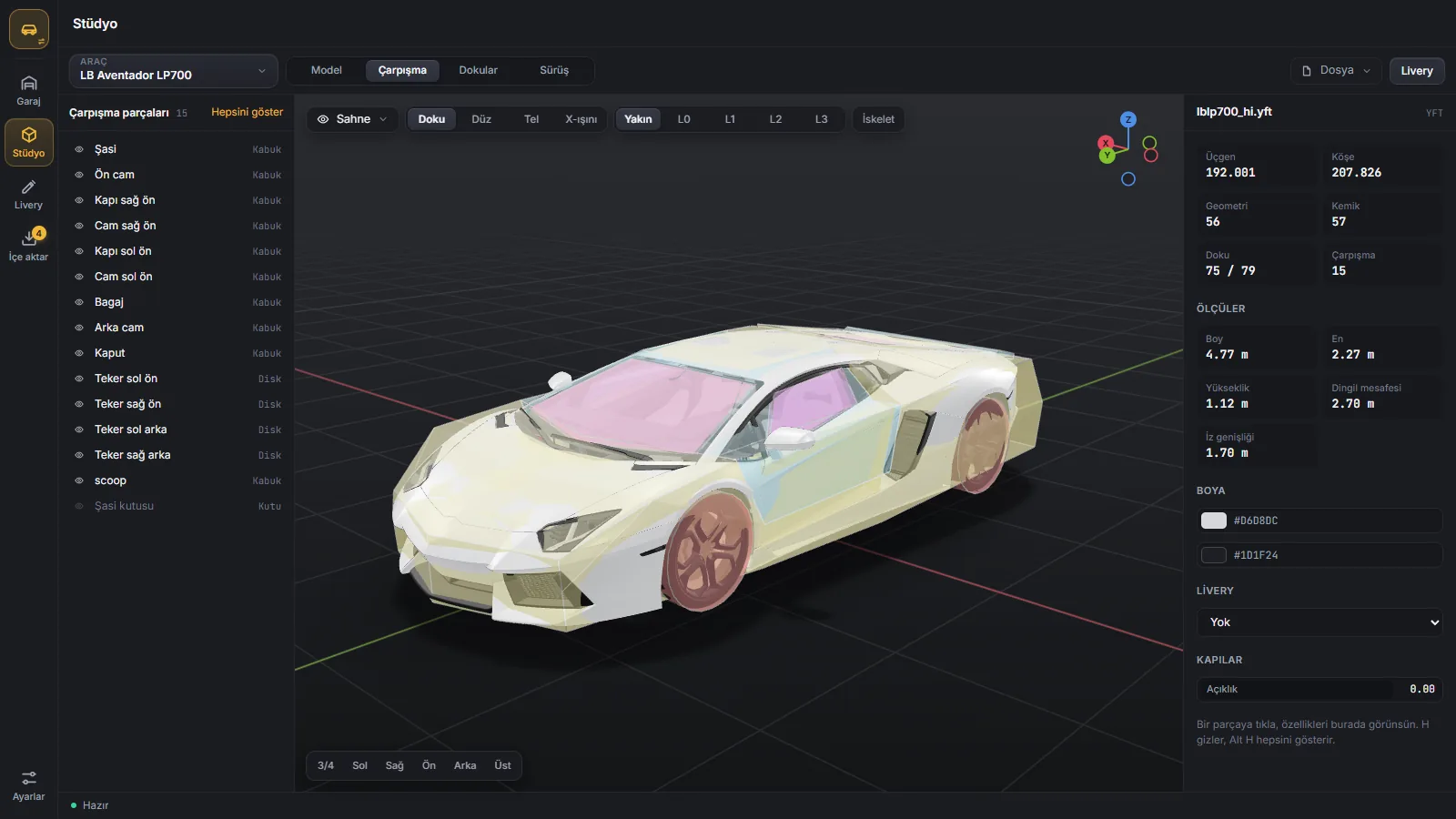1456x819 pixels.
Task: Open the Garaj sidebar section
Action: coord(29,90)
